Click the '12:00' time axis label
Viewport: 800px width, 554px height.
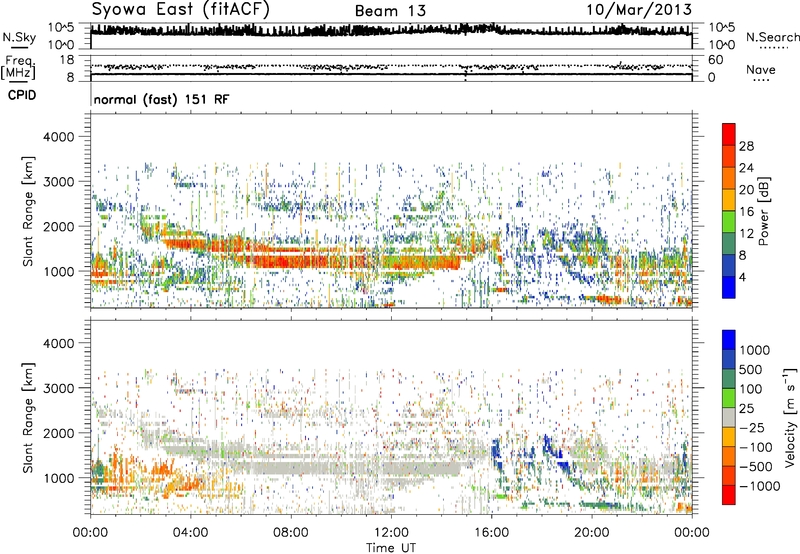pos(391,533)
